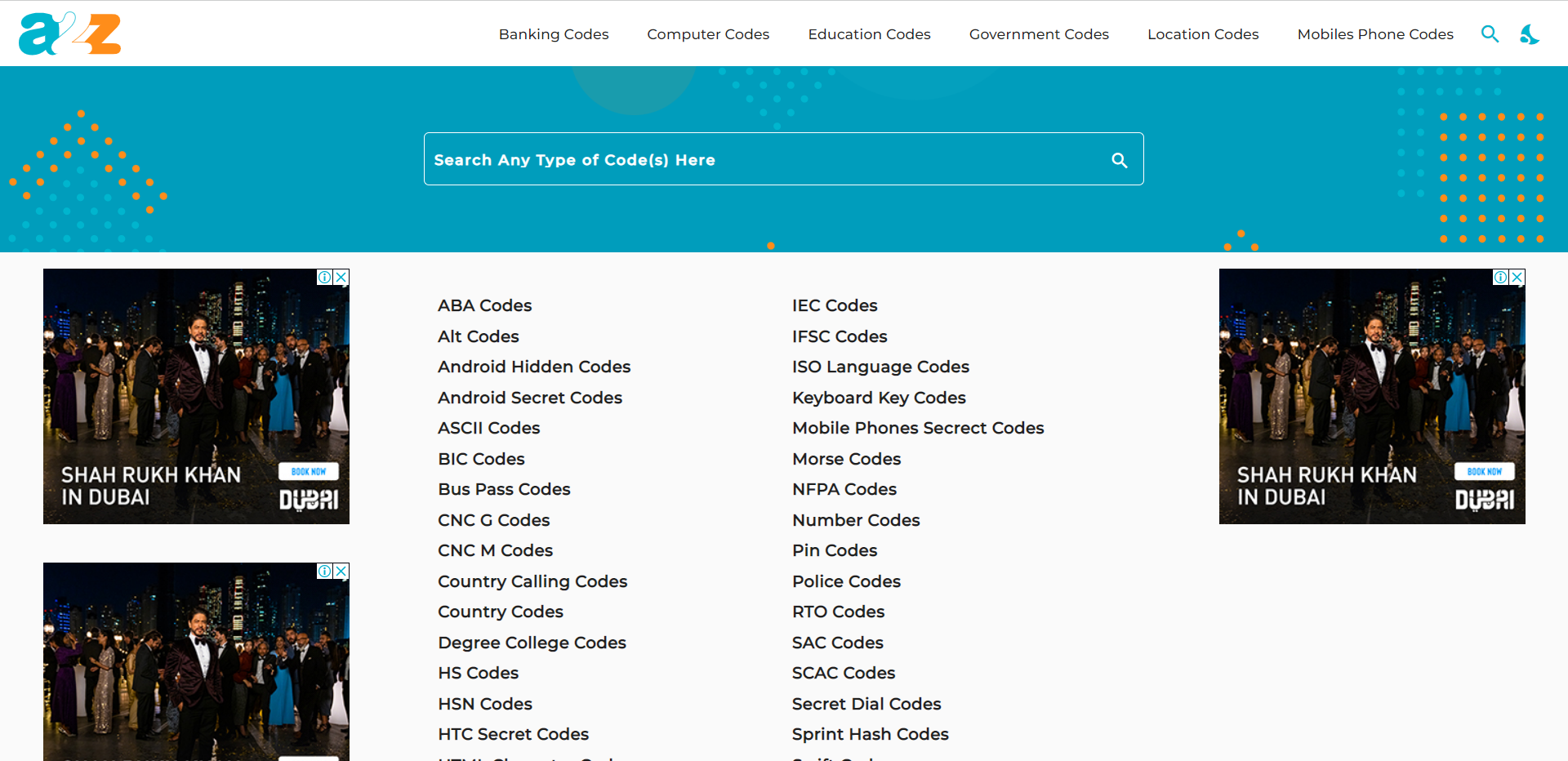Close the top-left Dubai ad
1568x761 pixels.
pos(341,278)
